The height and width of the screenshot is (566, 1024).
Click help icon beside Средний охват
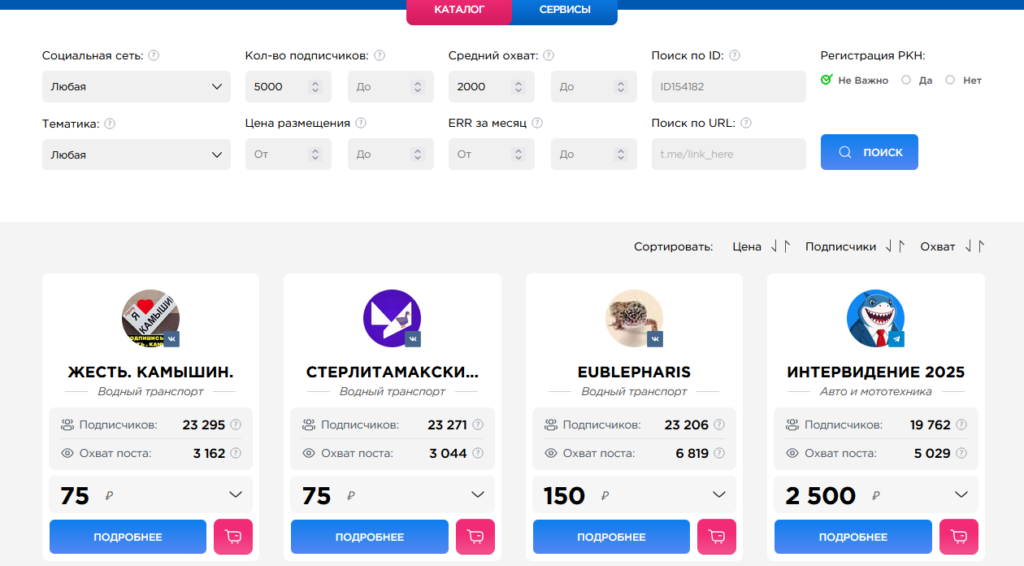click(x=549, y=56)
